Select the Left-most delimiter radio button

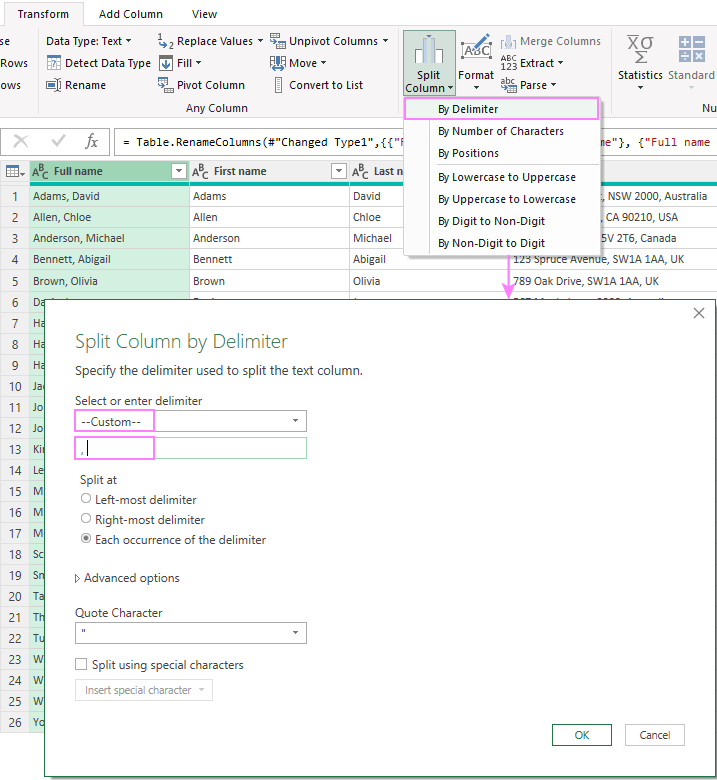(86, 498)
